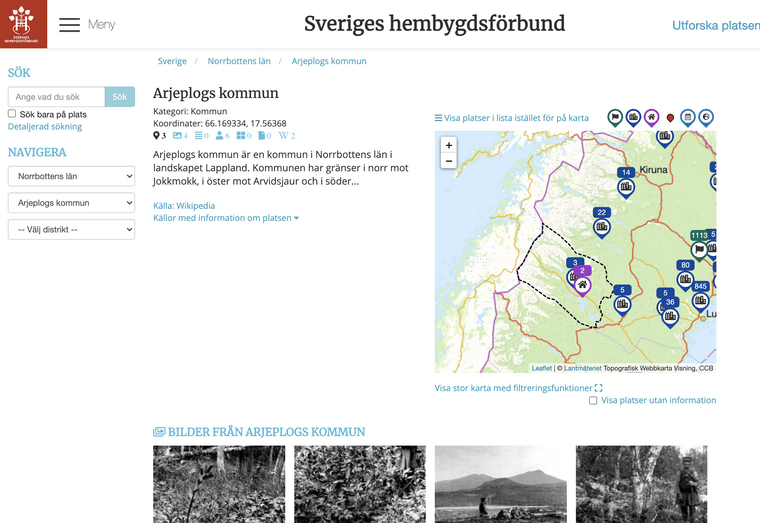The height and width of the screenshot is (523, 760).
Task: Toggle the calendar map filter
Action: (x=688, y=117)
